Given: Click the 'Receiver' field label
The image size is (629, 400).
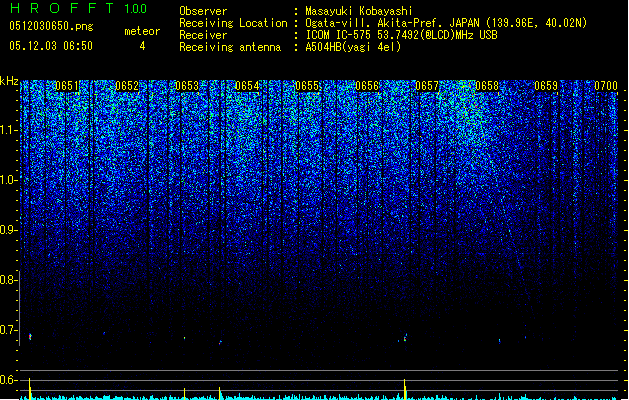Looking at the screenshot, I should pos(203,35).
